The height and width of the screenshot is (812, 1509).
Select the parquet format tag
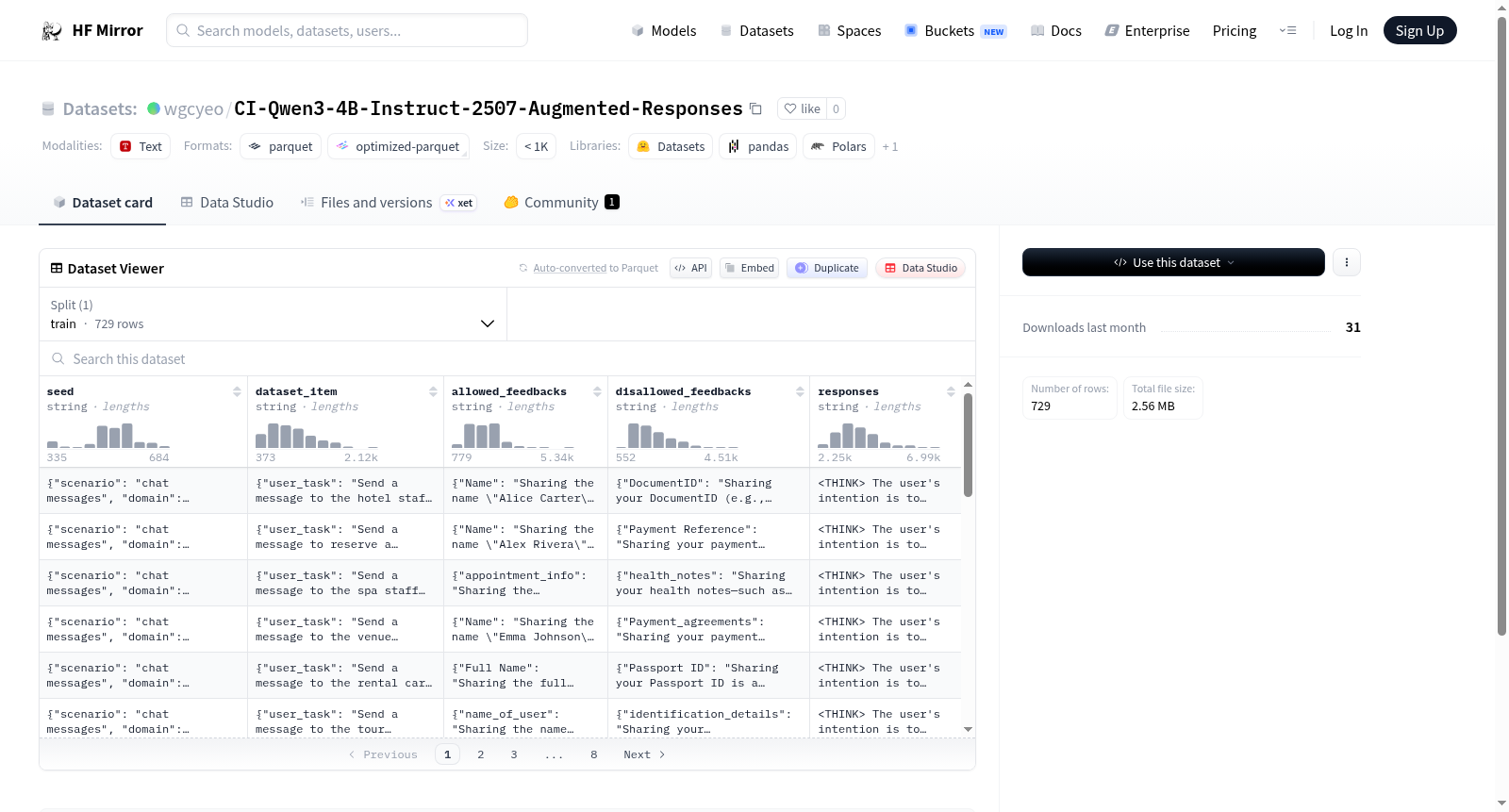pyautogui.click(x=280, y=146)
